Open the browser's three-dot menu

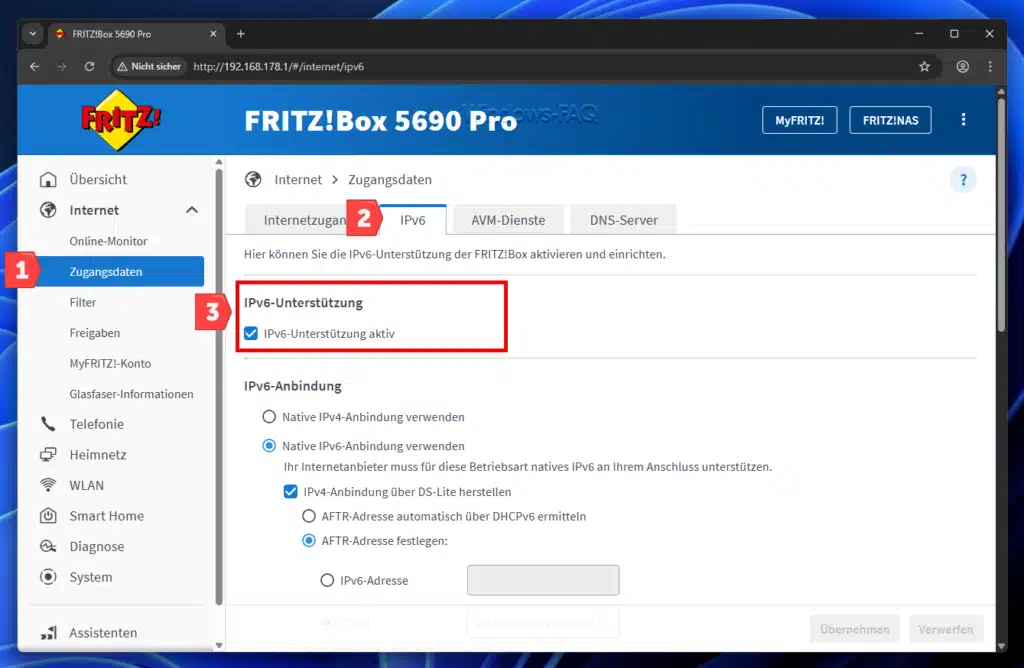(990, 66)
